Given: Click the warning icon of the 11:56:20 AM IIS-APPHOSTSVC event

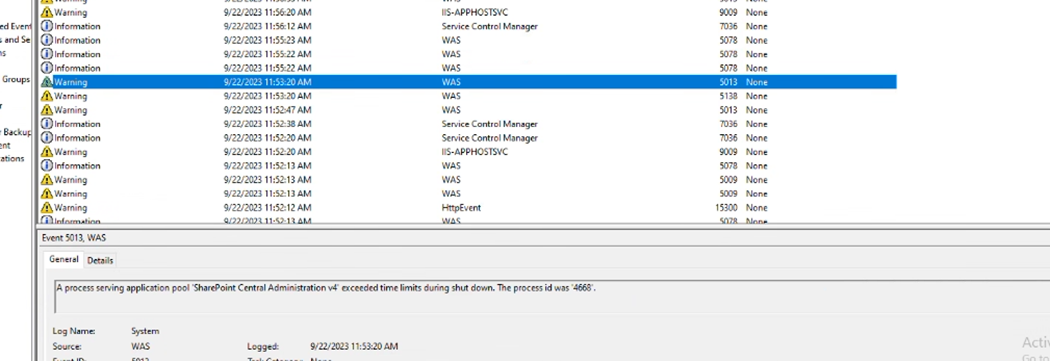Looking at the screenshot, I should [x=46, y=12].
